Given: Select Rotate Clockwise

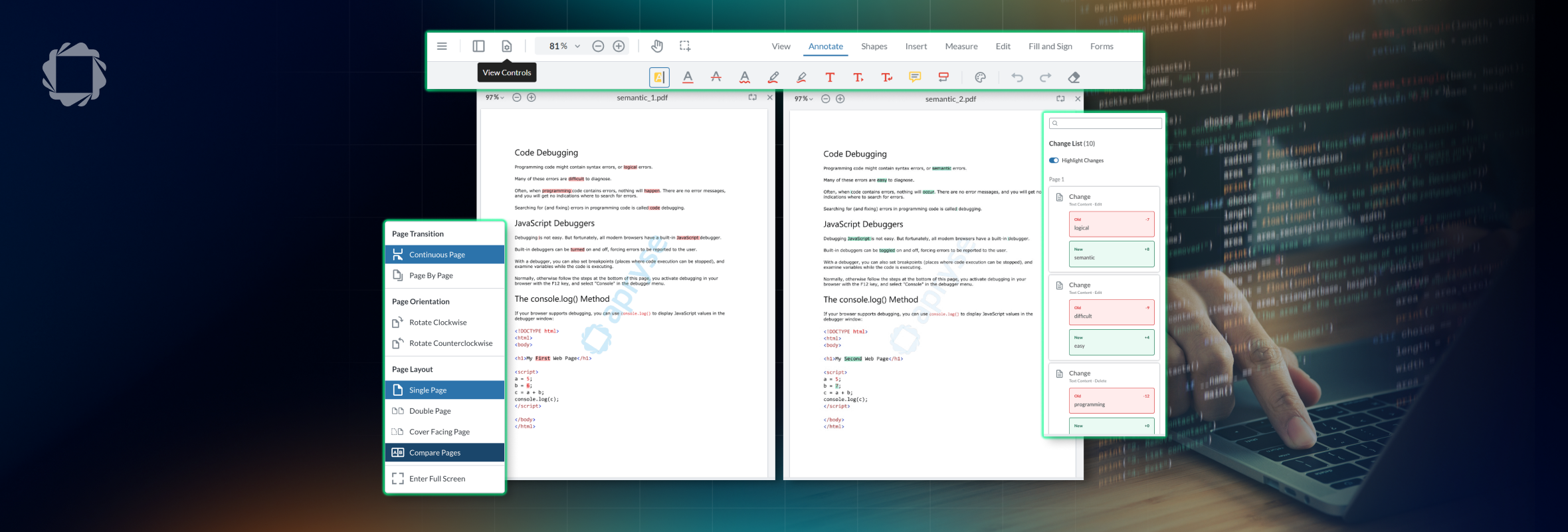Looking at the screenshot, I should click(444, 323).
